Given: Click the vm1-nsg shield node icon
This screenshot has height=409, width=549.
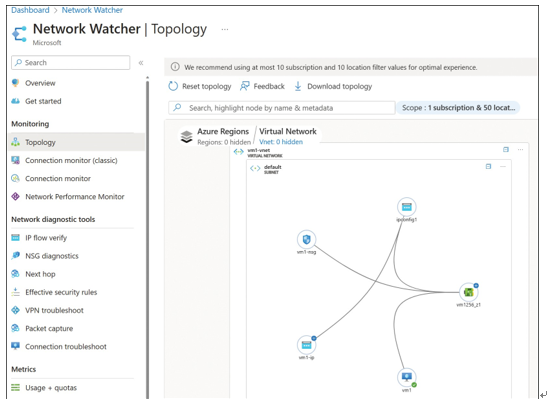Looking at the screenshot, I should [306, 240].
